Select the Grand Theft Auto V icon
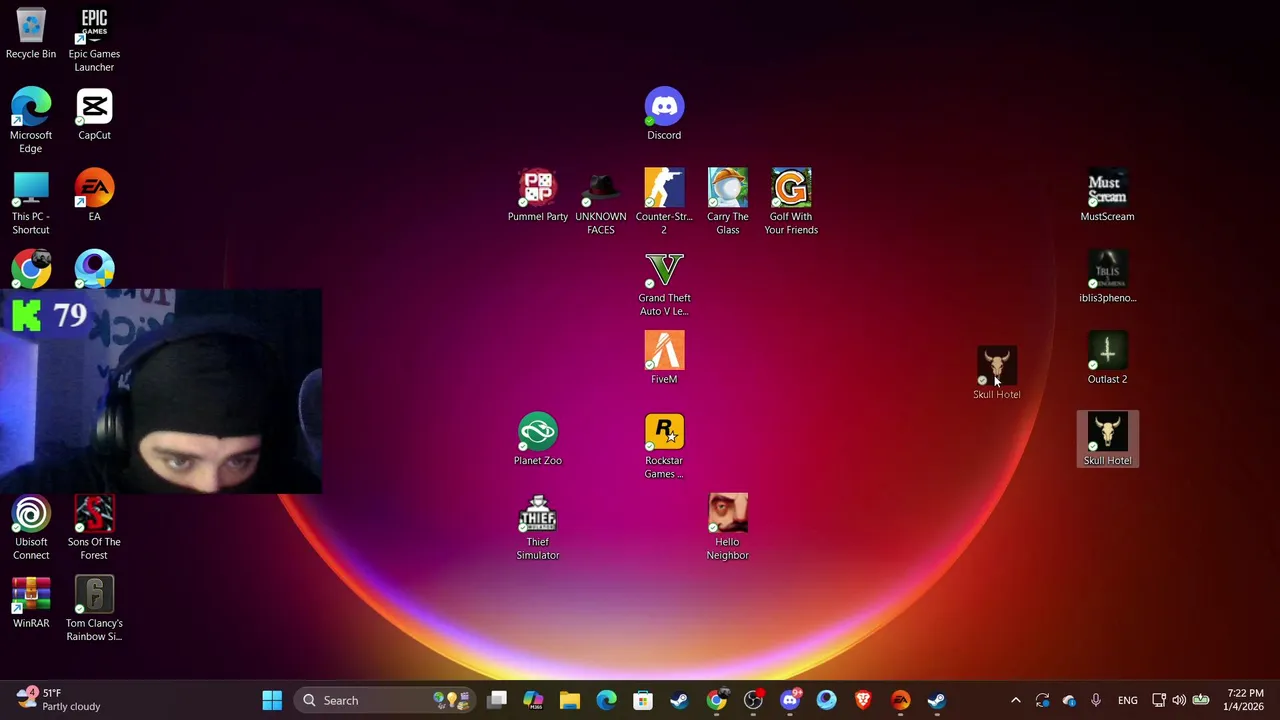 (x=664, y=283)
